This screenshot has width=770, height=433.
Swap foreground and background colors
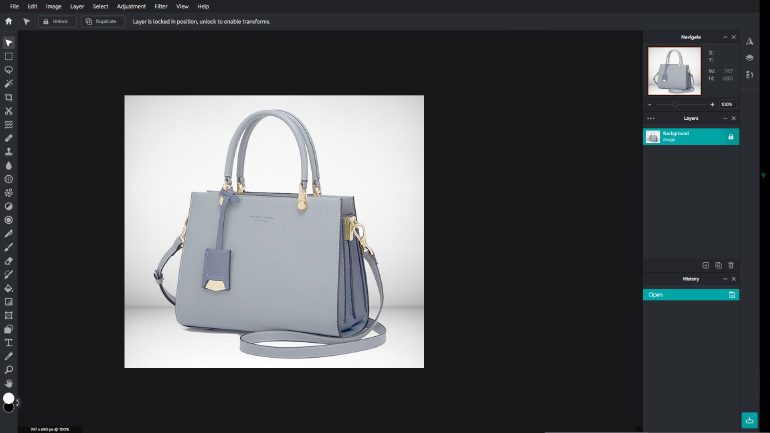(x=17, y=402)
